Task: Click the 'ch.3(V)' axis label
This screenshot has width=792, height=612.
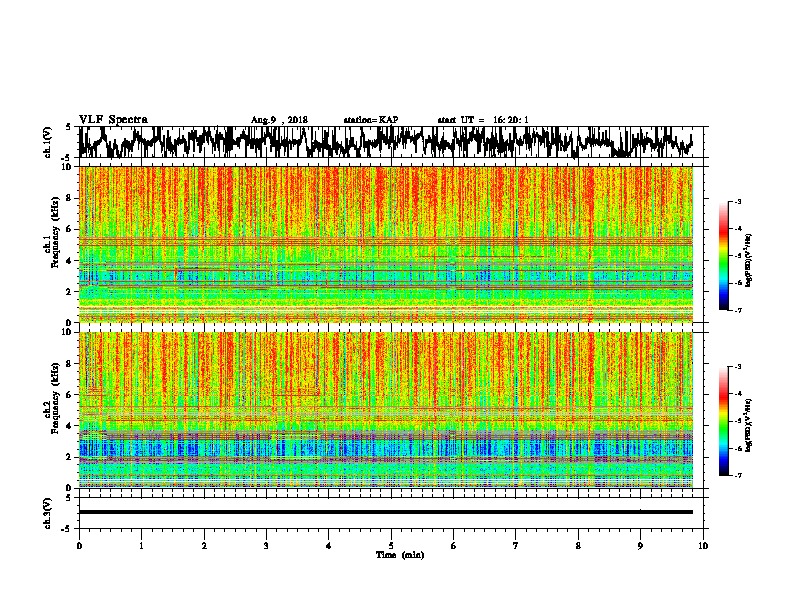Action: [x=48, y=513]
